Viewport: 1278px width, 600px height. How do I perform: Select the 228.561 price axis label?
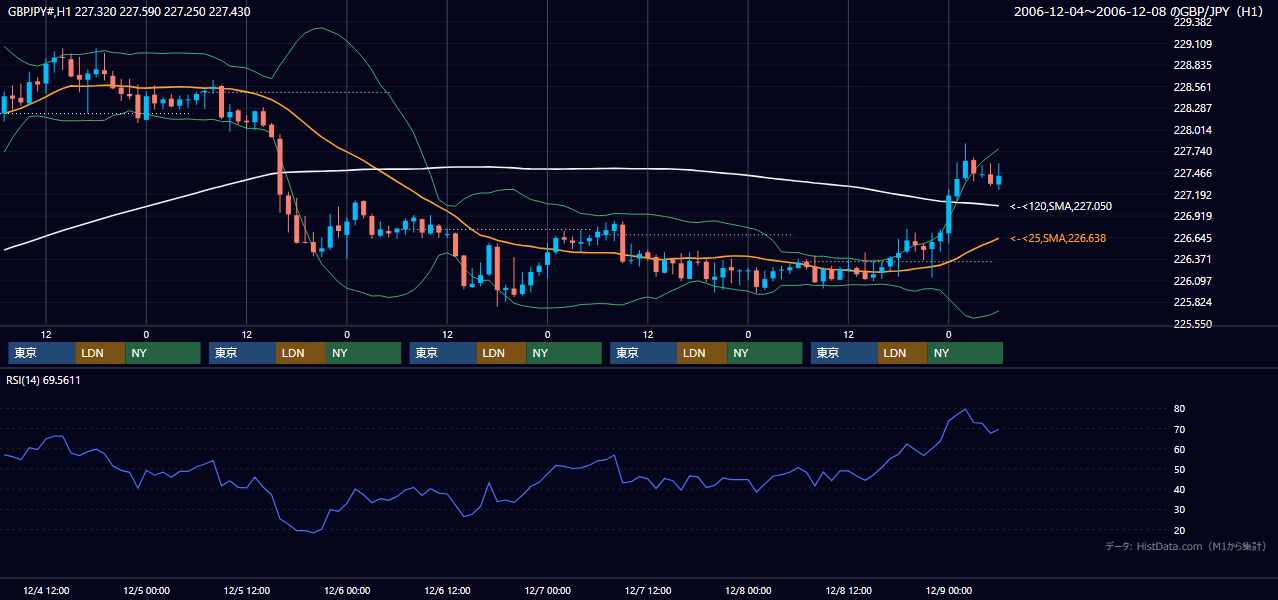coord(1193,87)
